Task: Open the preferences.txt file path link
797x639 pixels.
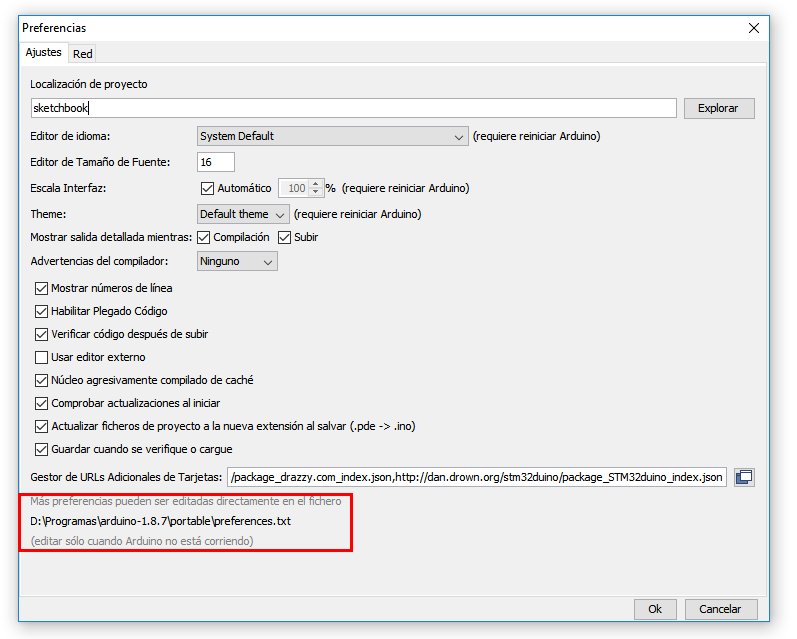Action: (x=161, y=521)
